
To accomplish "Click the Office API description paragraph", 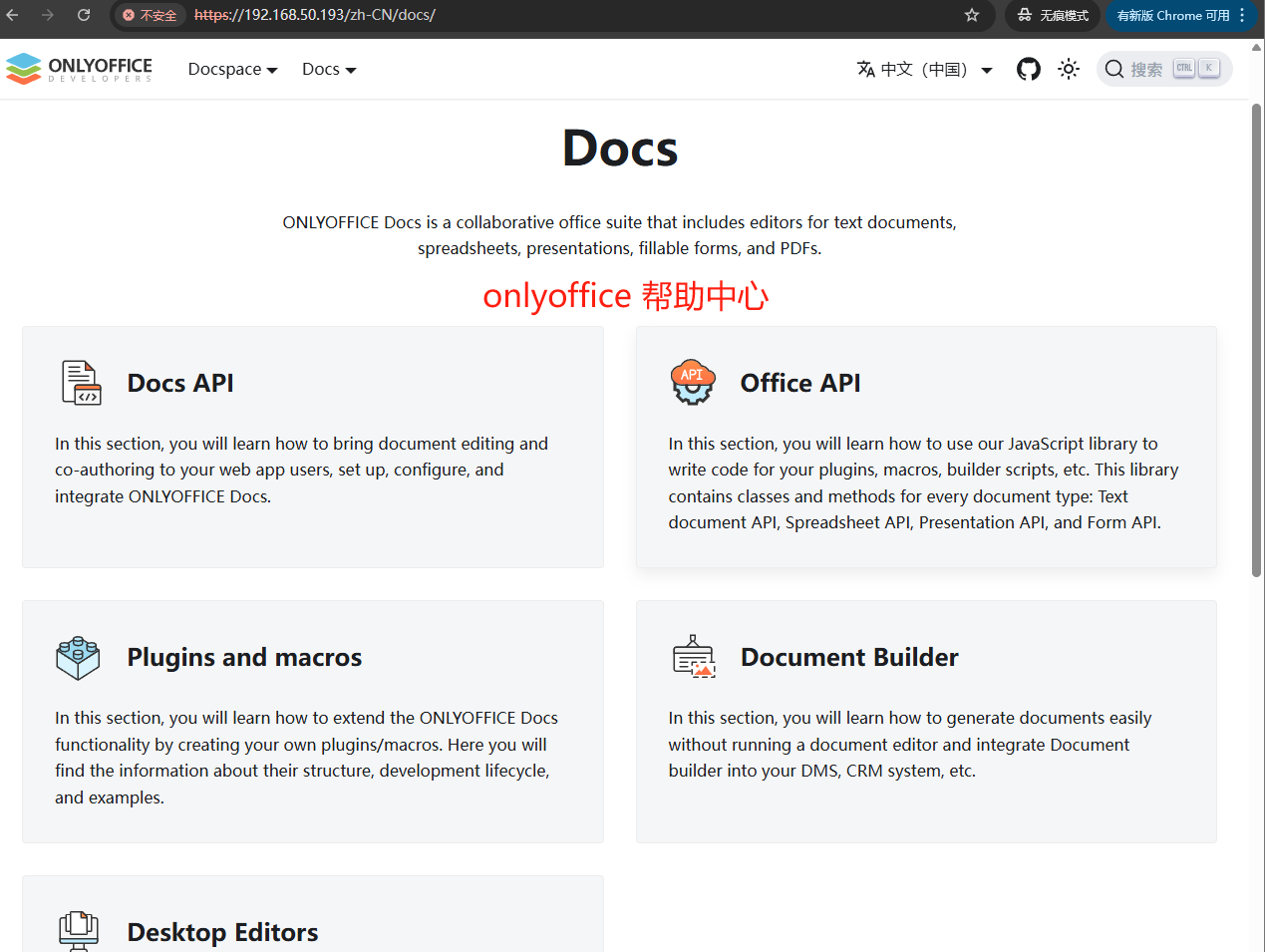I will pos(924,482).
